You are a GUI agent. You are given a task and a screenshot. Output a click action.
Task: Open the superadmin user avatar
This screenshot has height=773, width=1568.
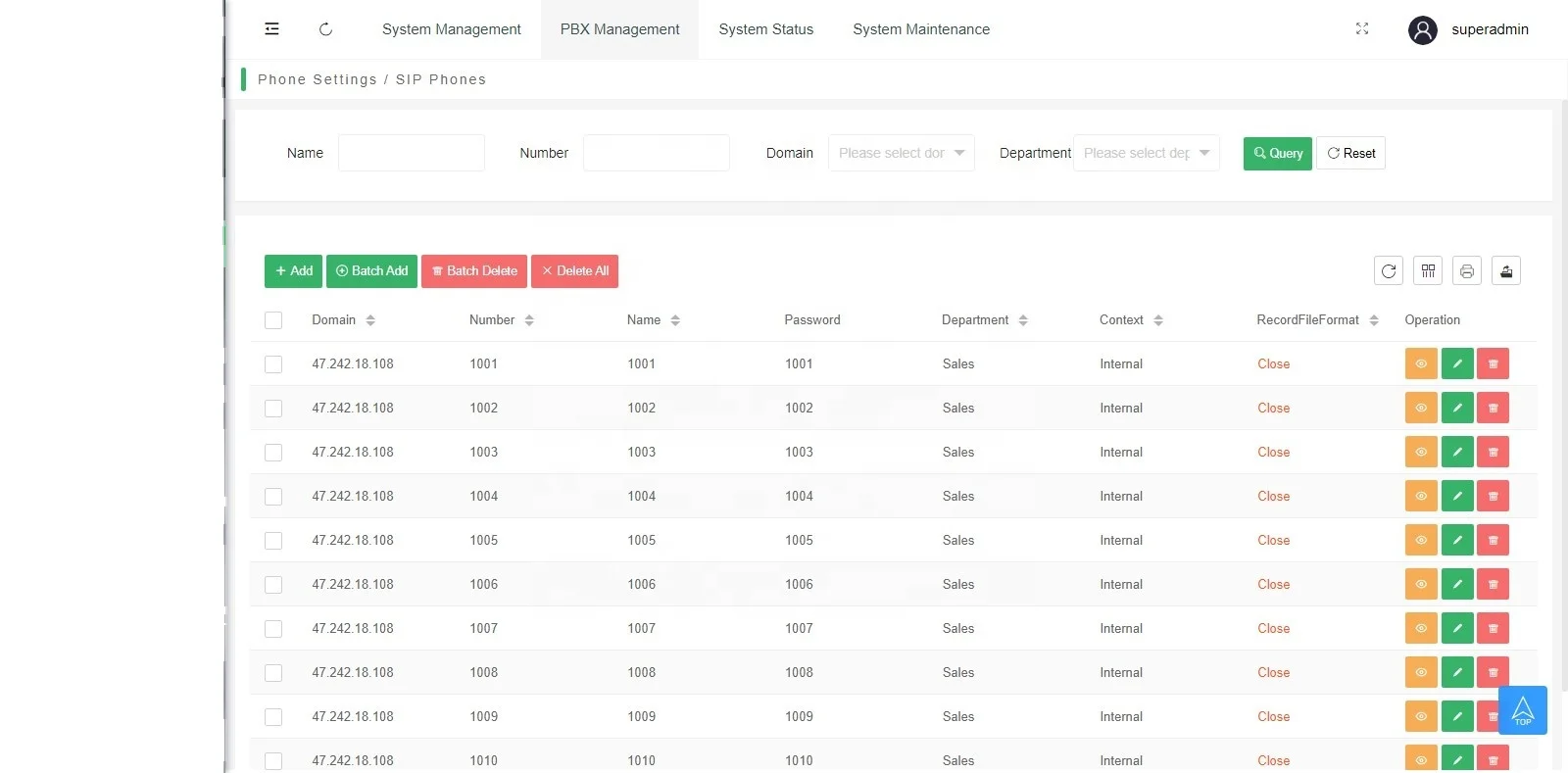pos(1423,30)
